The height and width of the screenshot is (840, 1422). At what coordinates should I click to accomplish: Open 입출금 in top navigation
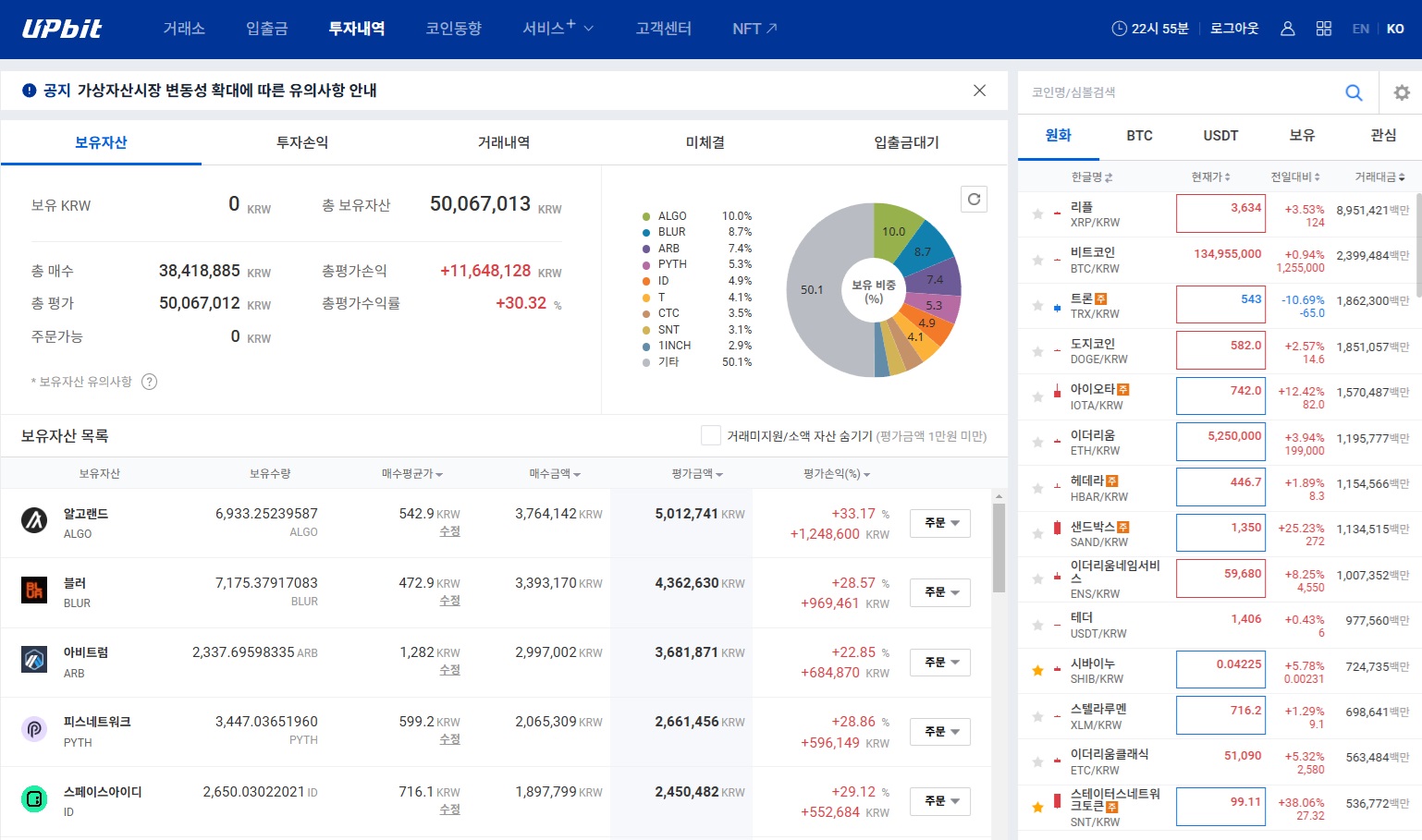tap(266, 29)
